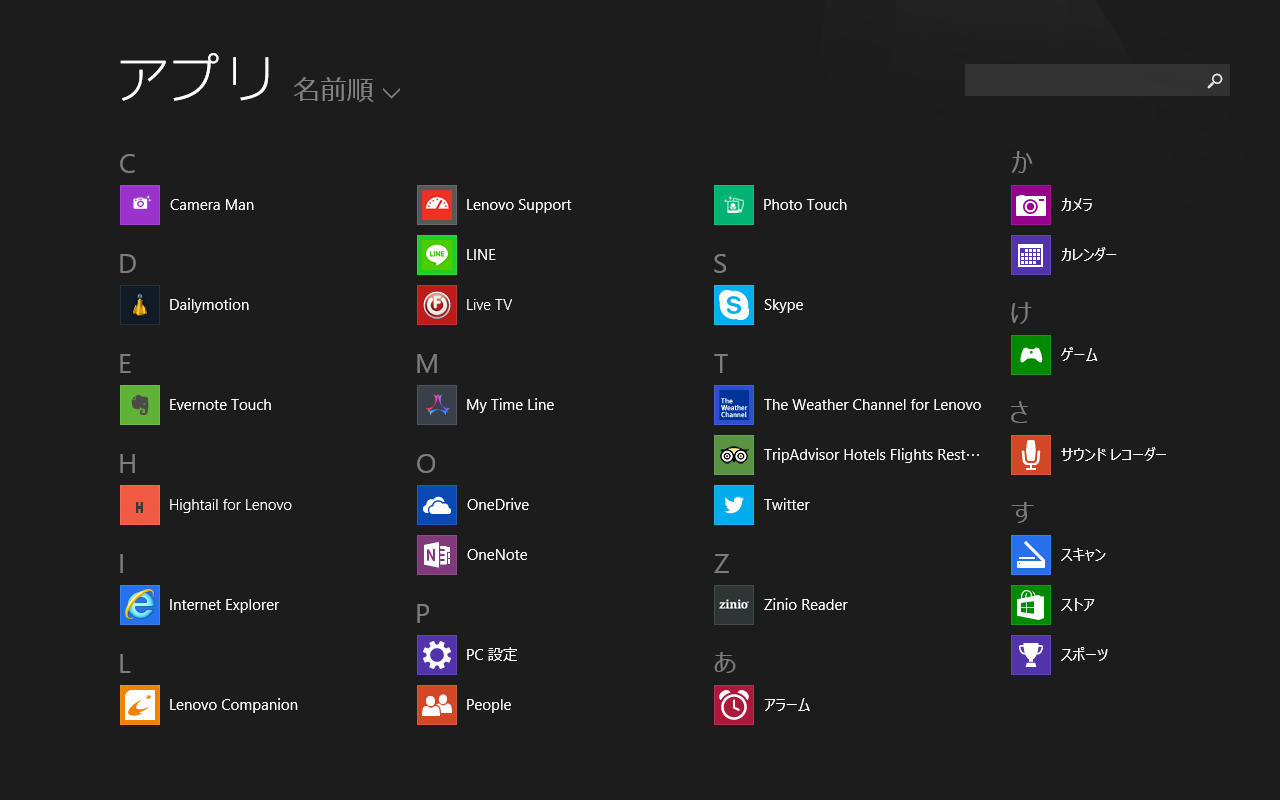The height and width of the screenshot is (800, 1280).
Task: Click the Zinio Reader text label
Action: point(805,605)
